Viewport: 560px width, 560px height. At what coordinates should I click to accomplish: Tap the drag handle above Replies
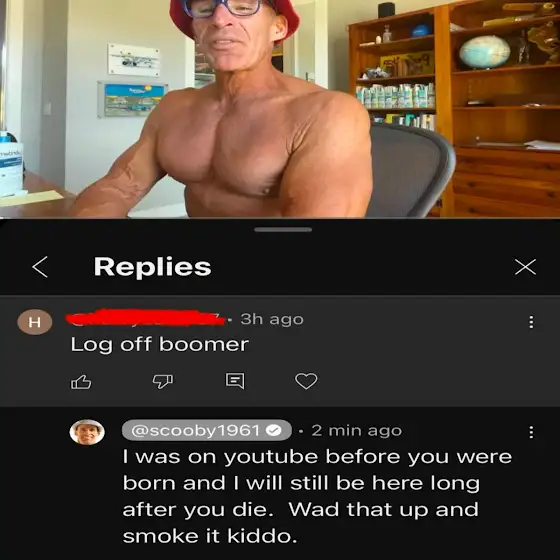click(283, 230)
